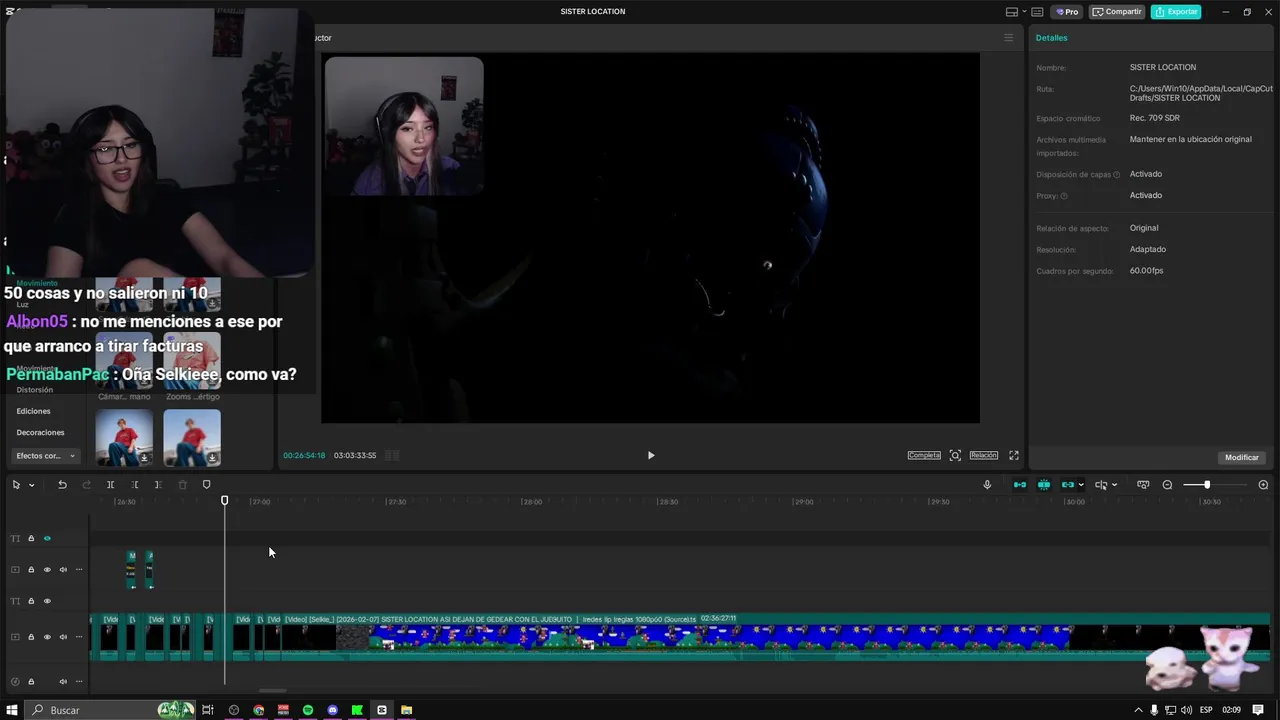Toggle visibility of the second text track
The image size is (1280, 720).
point(47,601)
